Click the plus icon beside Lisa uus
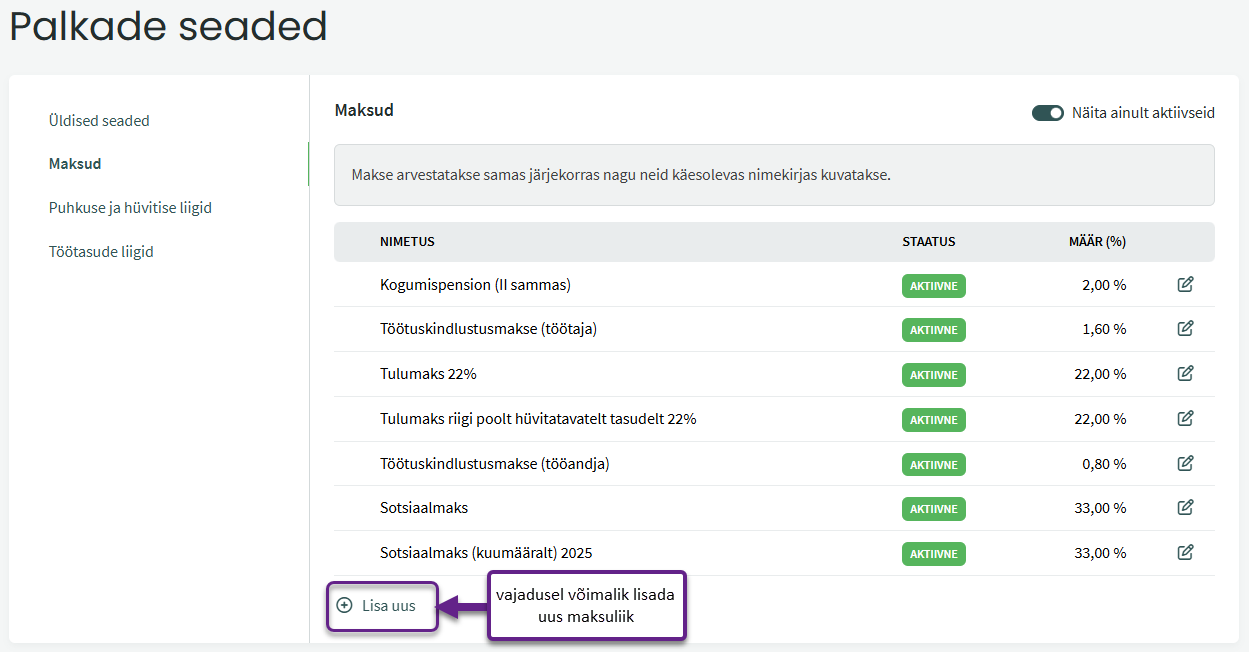This screenshot has width=1249, height=652. 345,605
